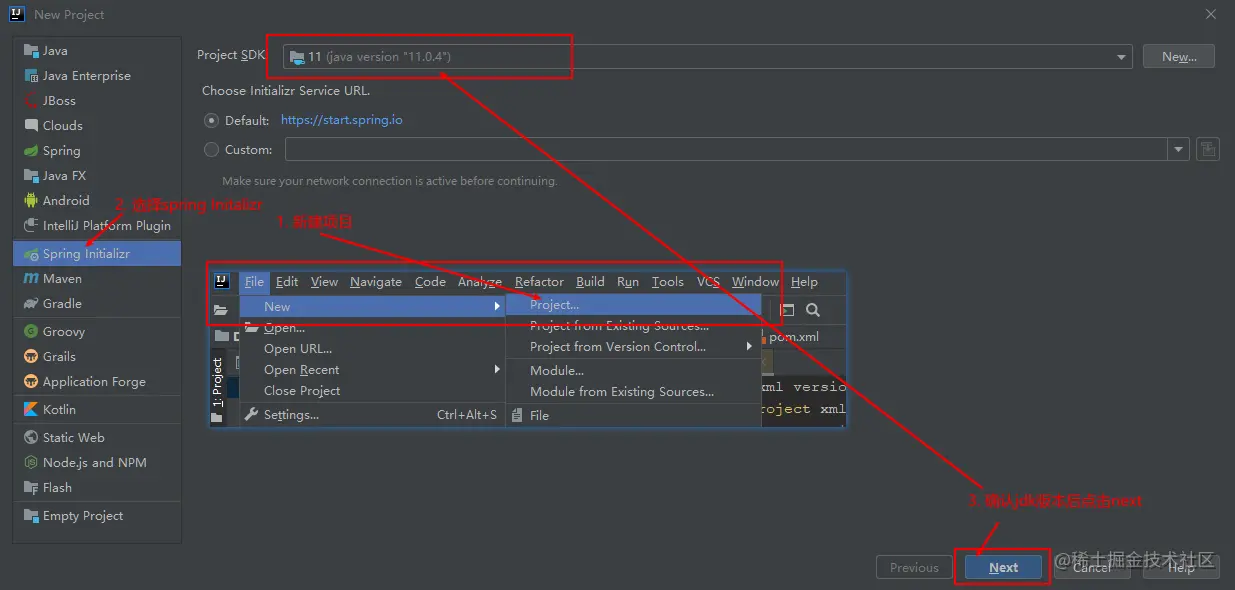Choose the Maven project type icon
The width and height of the screenshot is (1235, 590).
[31, 279]
